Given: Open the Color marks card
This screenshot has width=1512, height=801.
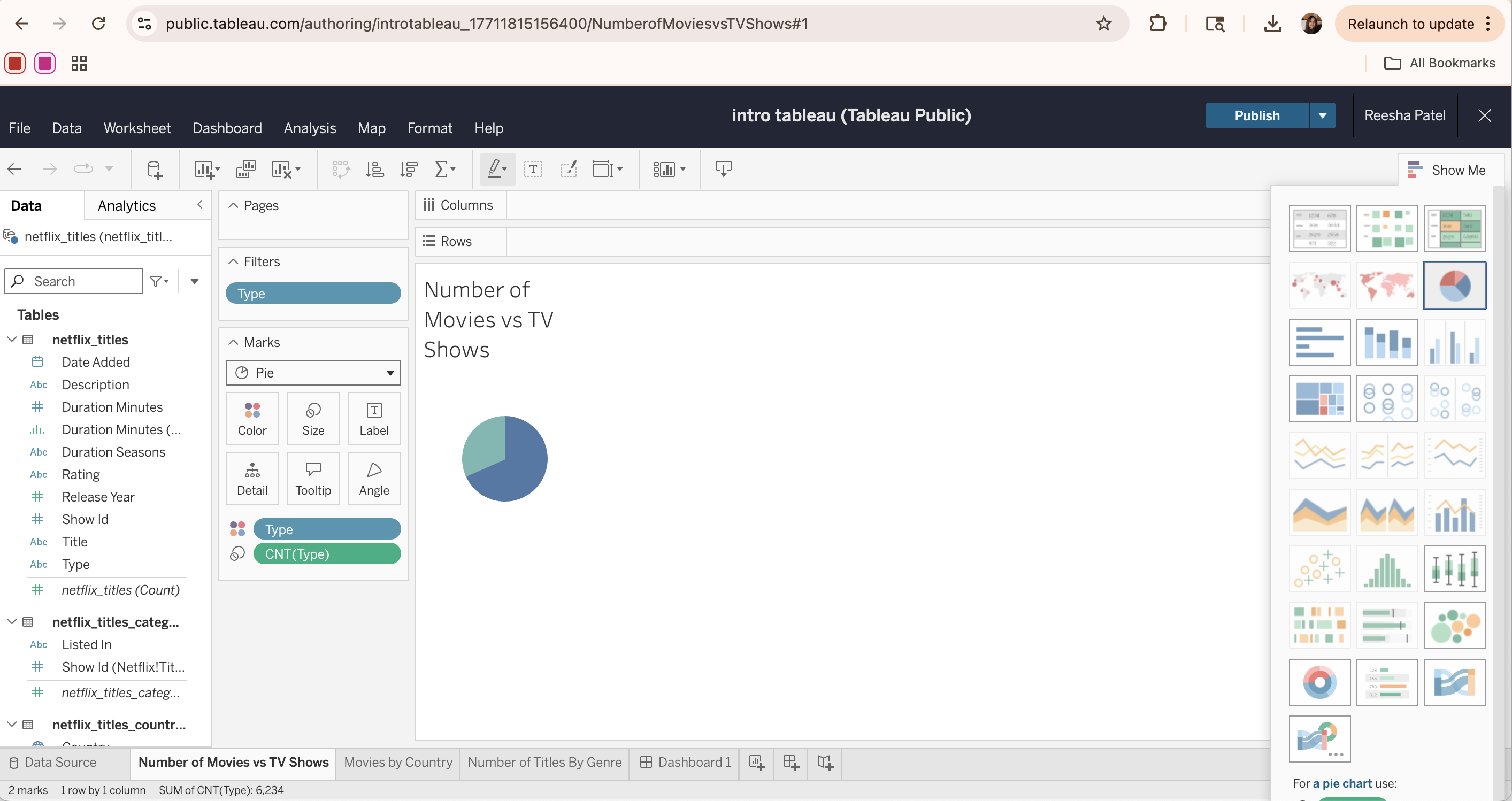Looking at the screenshot, I should (252, 418).
